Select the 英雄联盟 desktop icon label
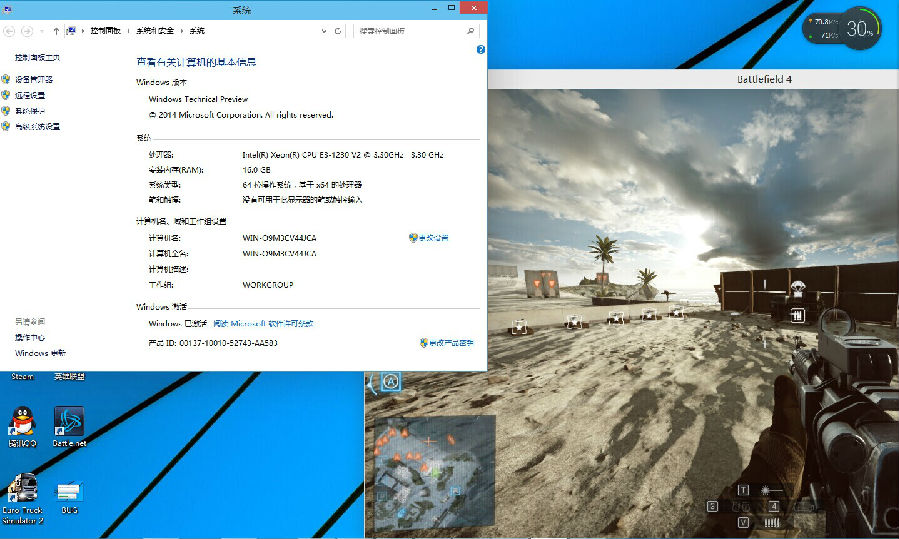 pyautogui.click(x=69, y=376)
